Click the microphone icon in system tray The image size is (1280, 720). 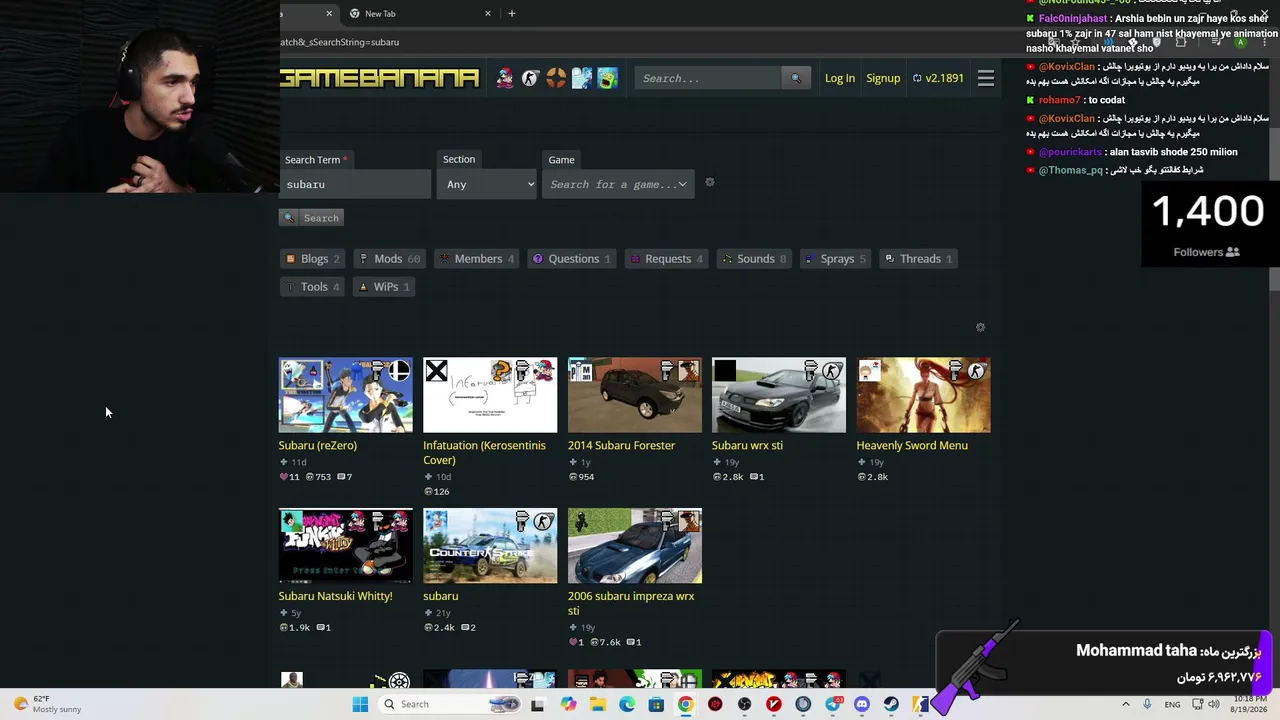(x=1147, y=704)
